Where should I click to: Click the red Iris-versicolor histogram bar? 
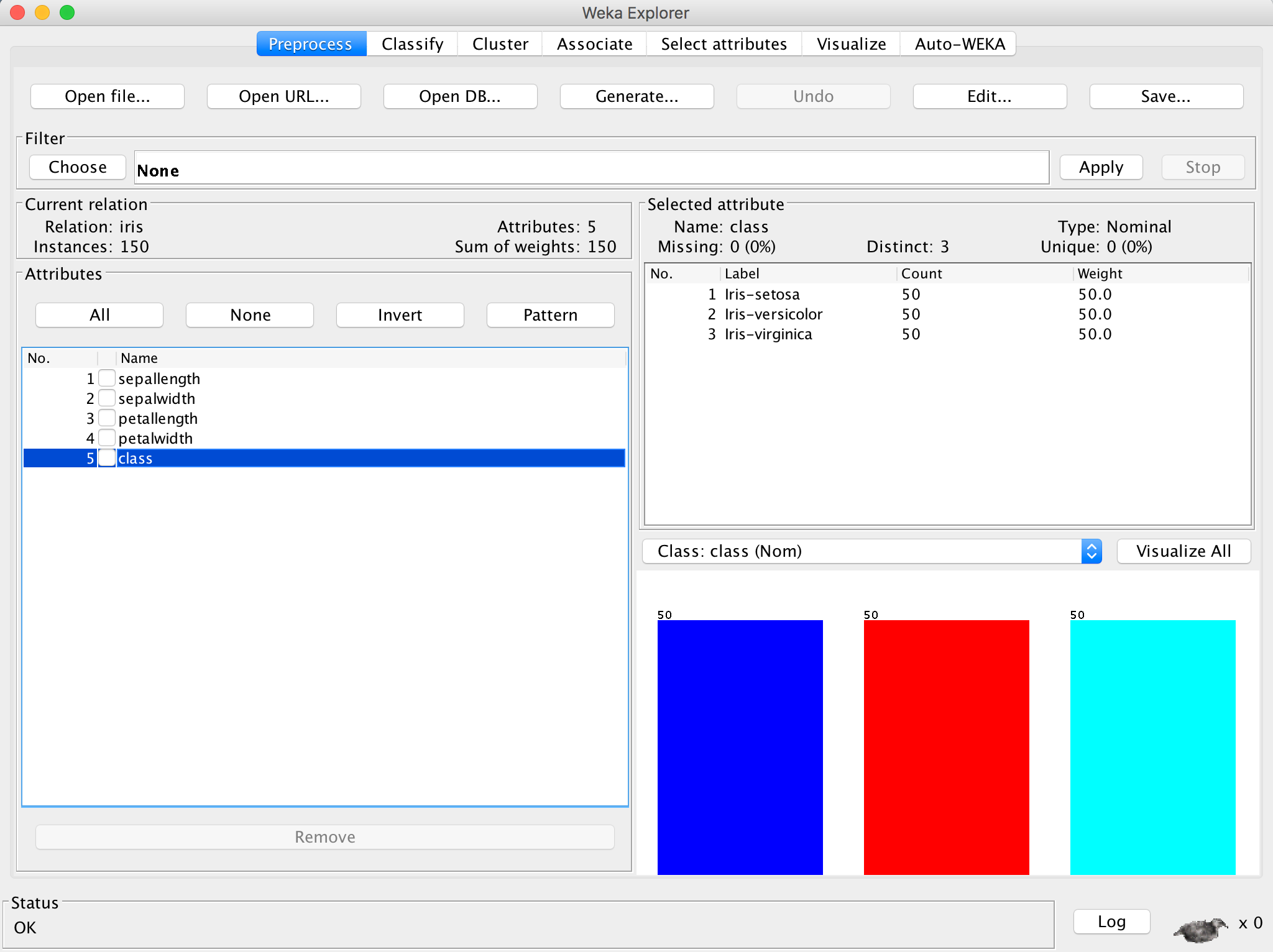(x=946, y=746)
